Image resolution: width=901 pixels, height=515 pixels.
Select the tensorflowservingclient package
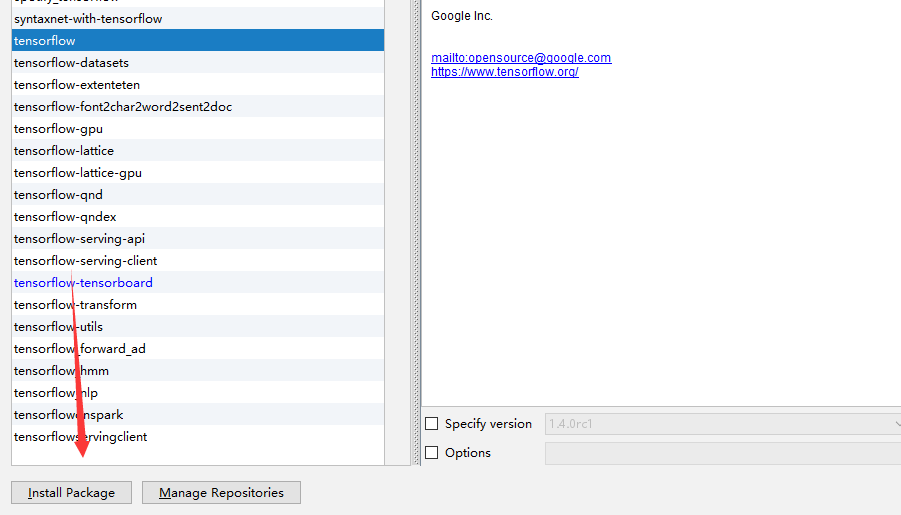point(198,436)
